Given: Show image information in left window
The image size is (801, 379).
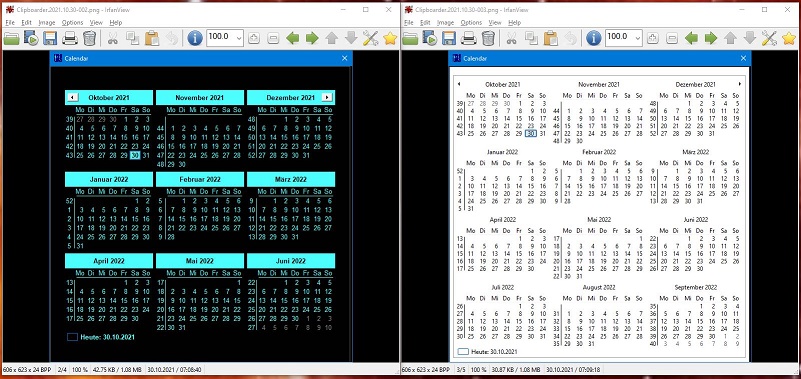Looking at the screenshot, I should pos(195,38).
